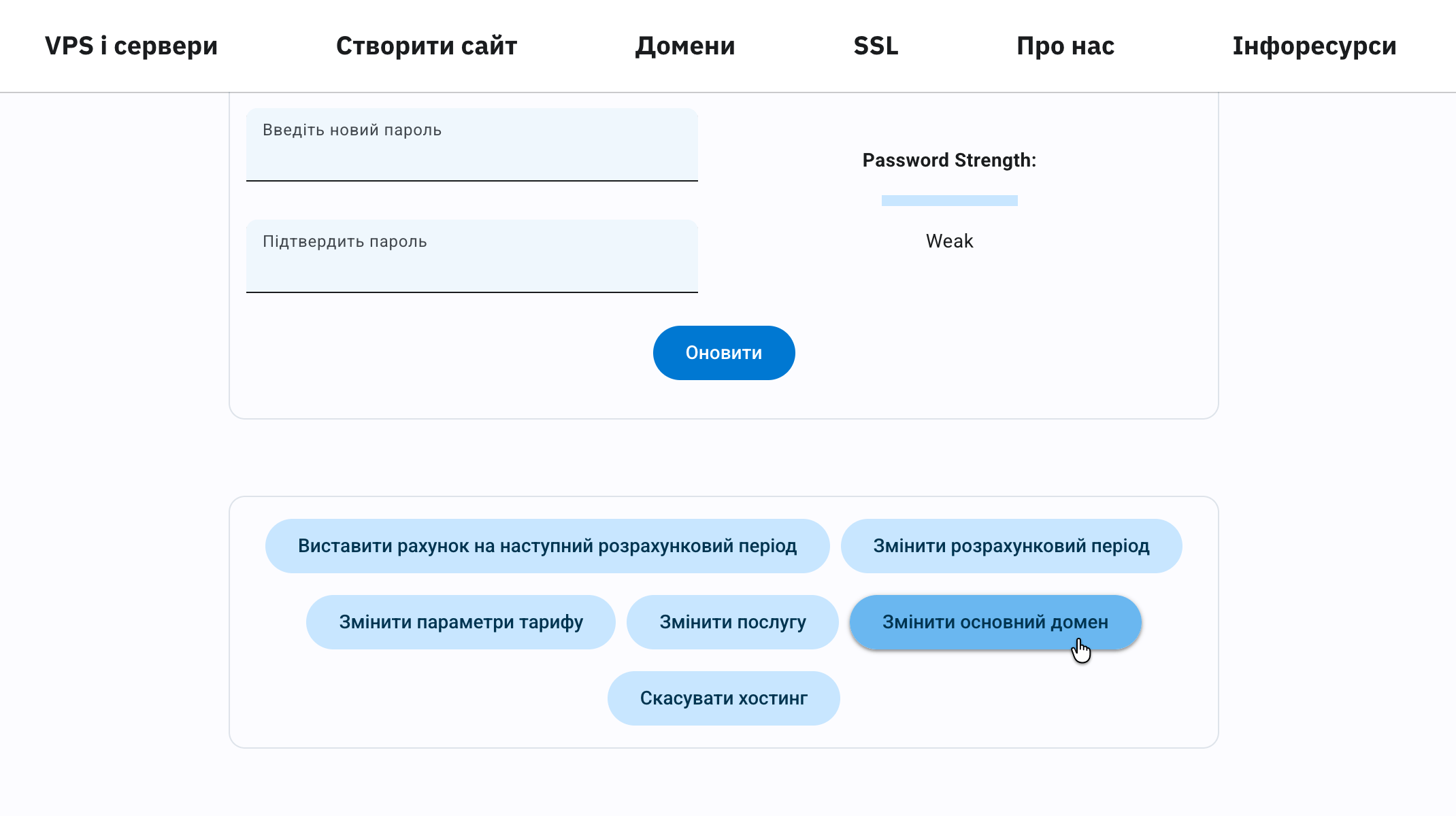Screen dimensions: 1456x816
Task: Click the Підтвердить пароль field label
Action: click(344, 241)
